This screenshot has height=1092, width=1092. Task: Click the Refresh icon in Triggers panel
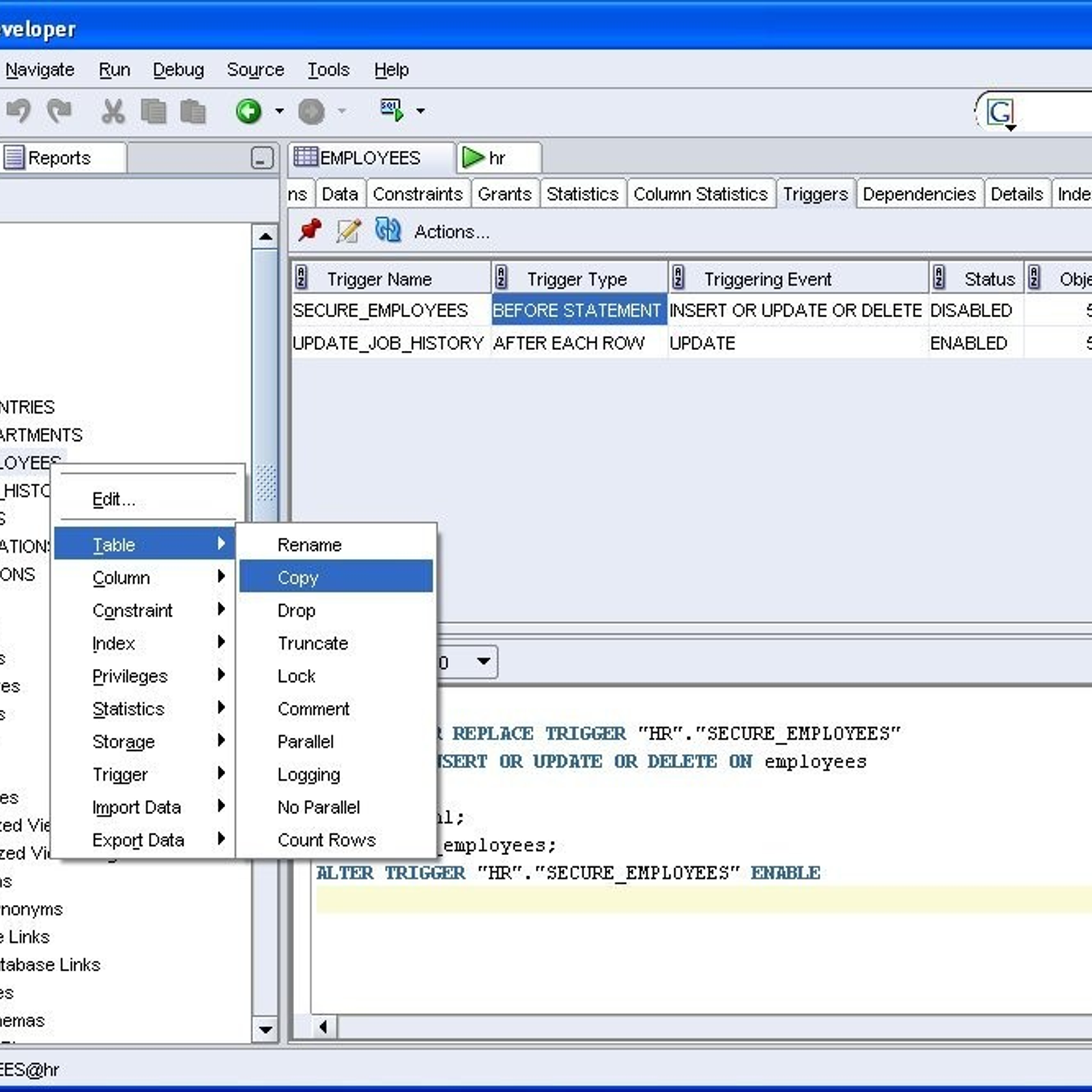coord(389,231)
